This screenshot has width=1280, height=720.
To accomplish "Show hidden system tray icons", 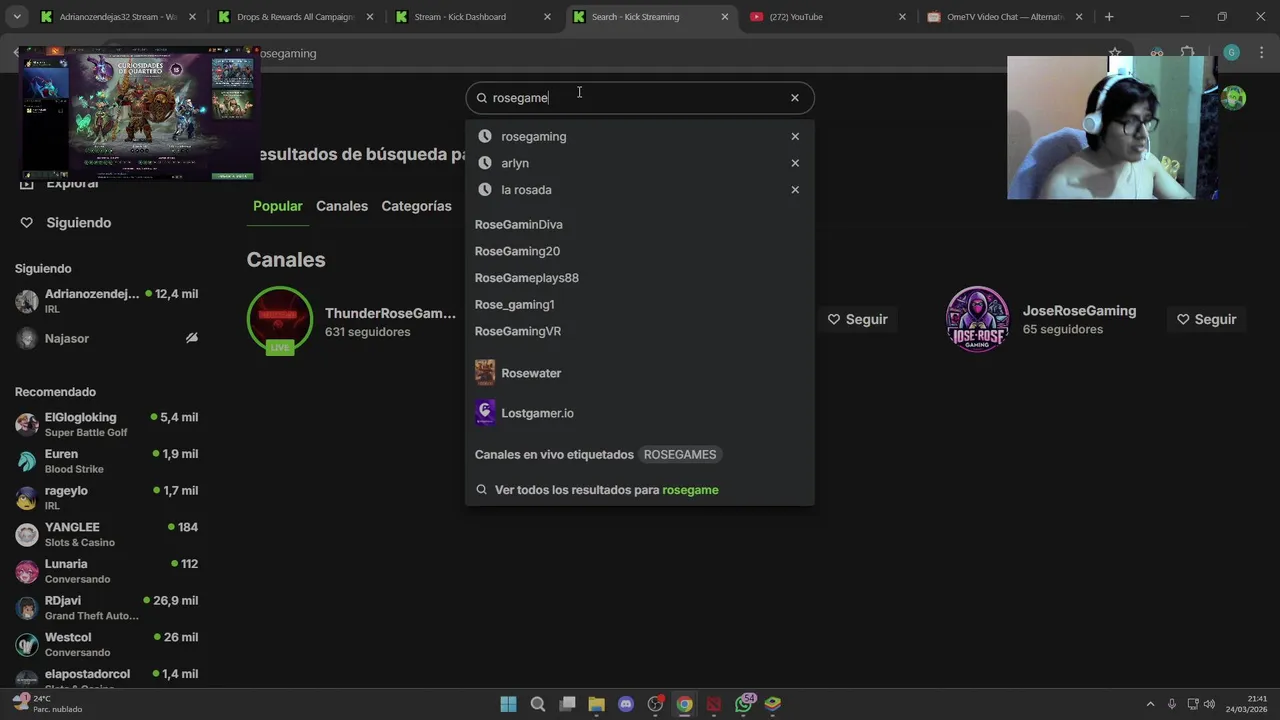I will tap(1150, 704).
